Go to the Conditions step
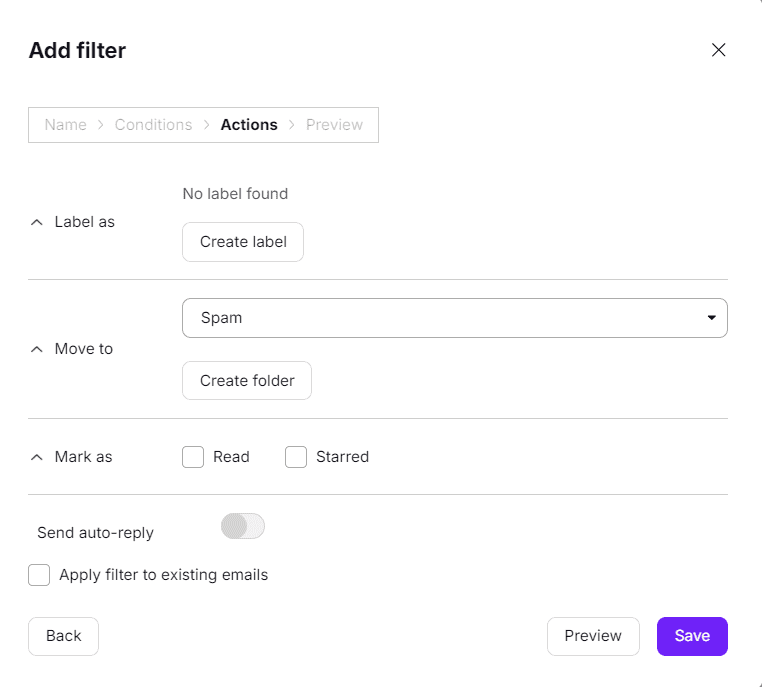The width and height of the screenshot is (762, 687). point(153,125)
